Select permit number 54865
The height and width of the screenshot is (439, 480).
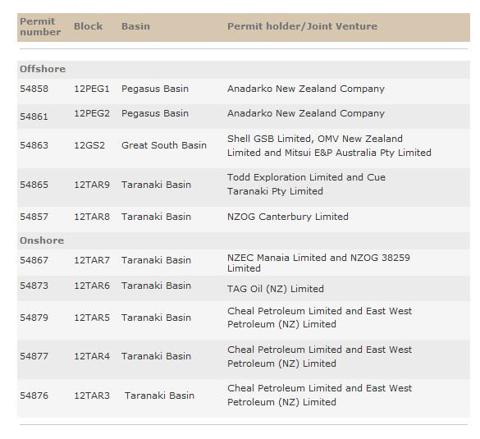(34, 185)
